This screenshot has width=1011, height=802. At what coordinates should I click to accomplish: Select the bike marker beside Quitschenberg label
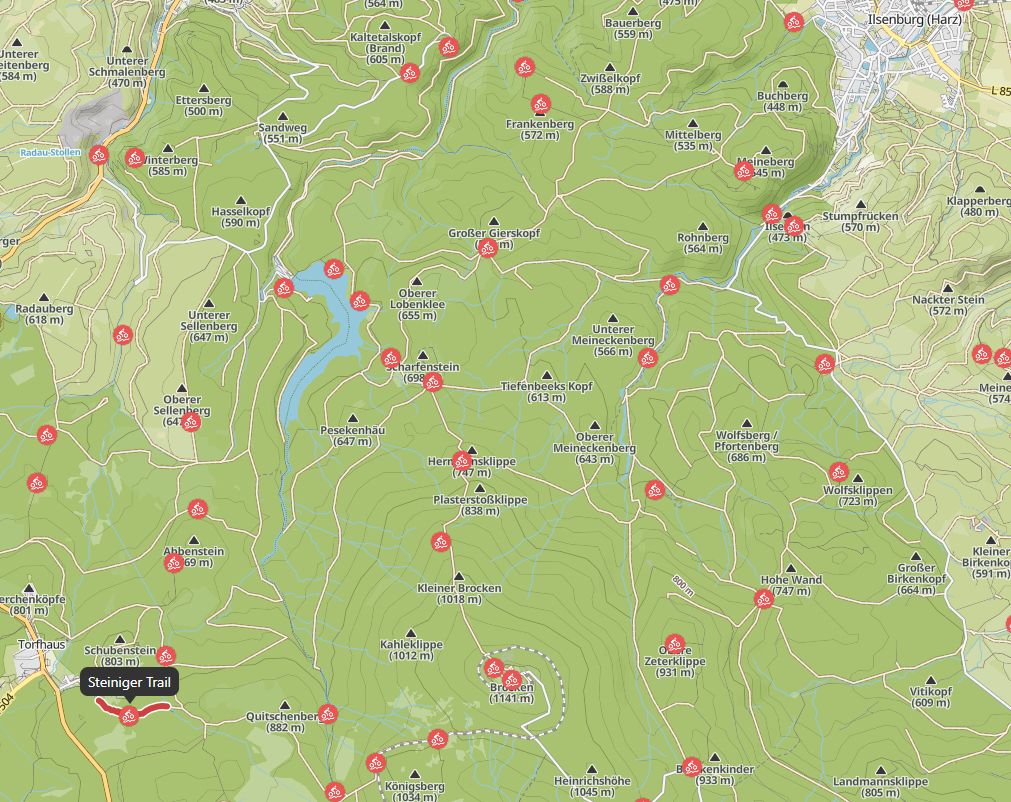(x=328, y=714)
